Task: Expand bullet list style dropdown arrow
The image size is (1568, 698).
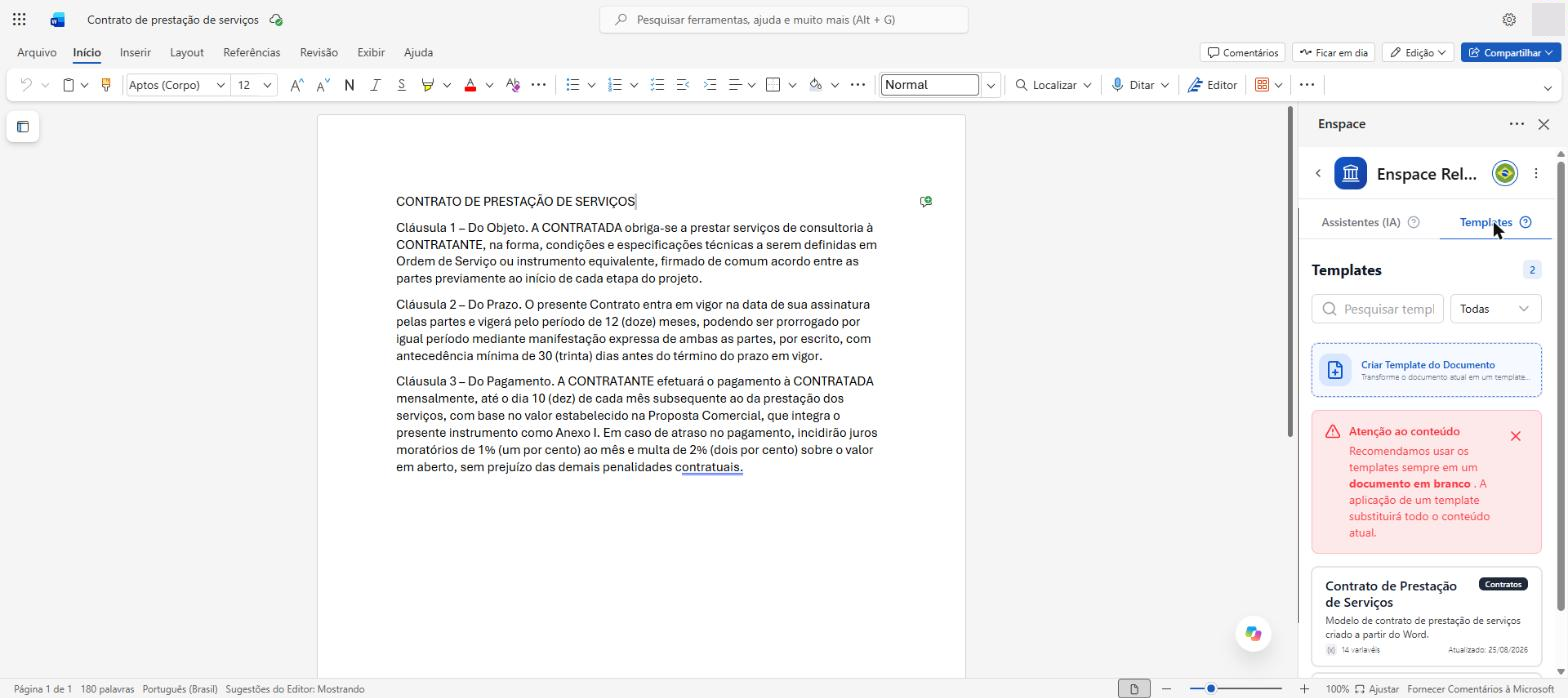Action: tap(591, 85)
